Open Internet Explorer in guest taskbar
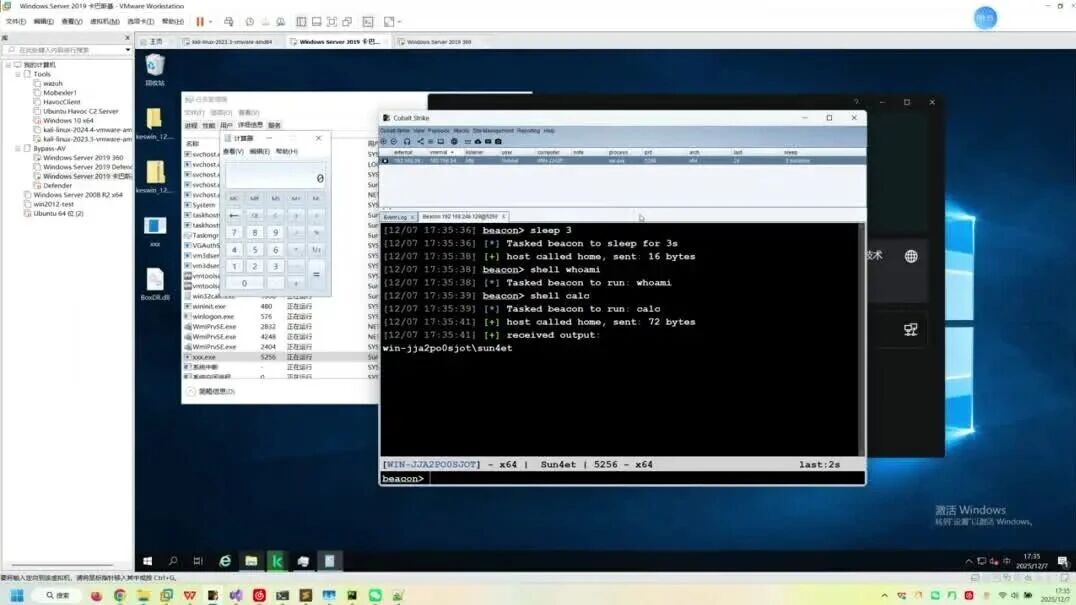 coord(224,561)
